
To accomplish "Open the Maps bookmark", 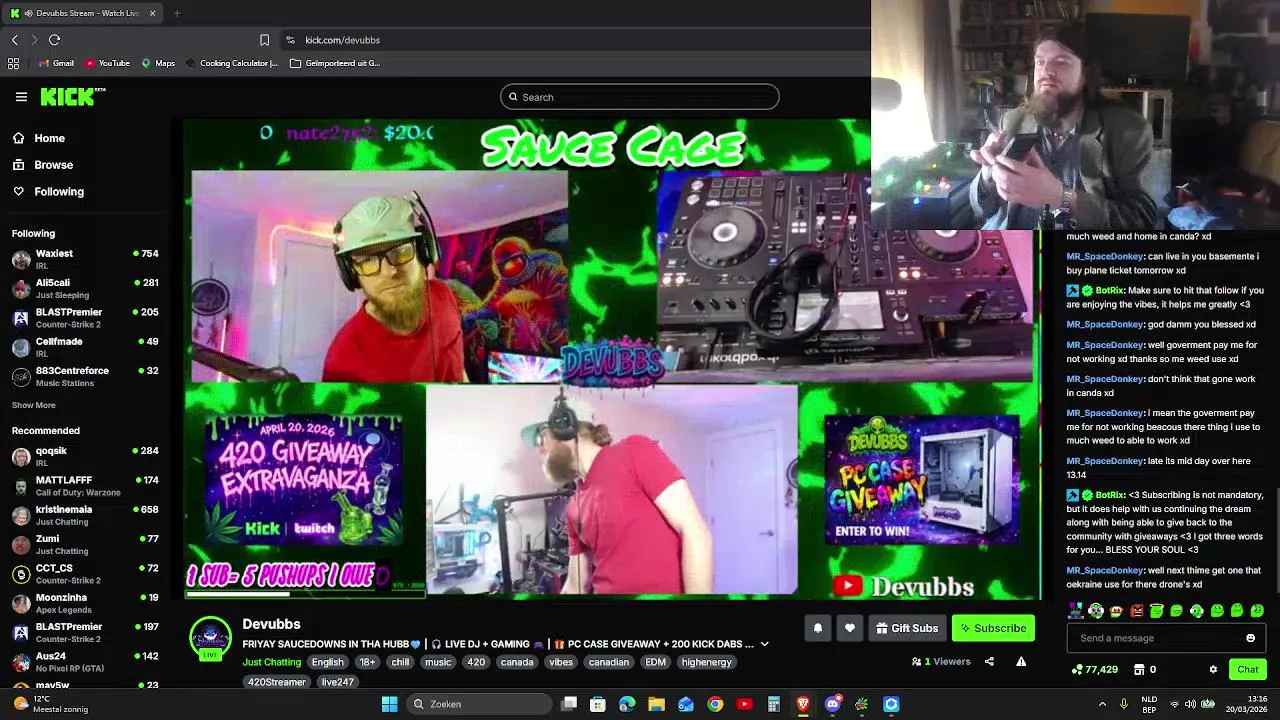I will [x=158, y=63].
